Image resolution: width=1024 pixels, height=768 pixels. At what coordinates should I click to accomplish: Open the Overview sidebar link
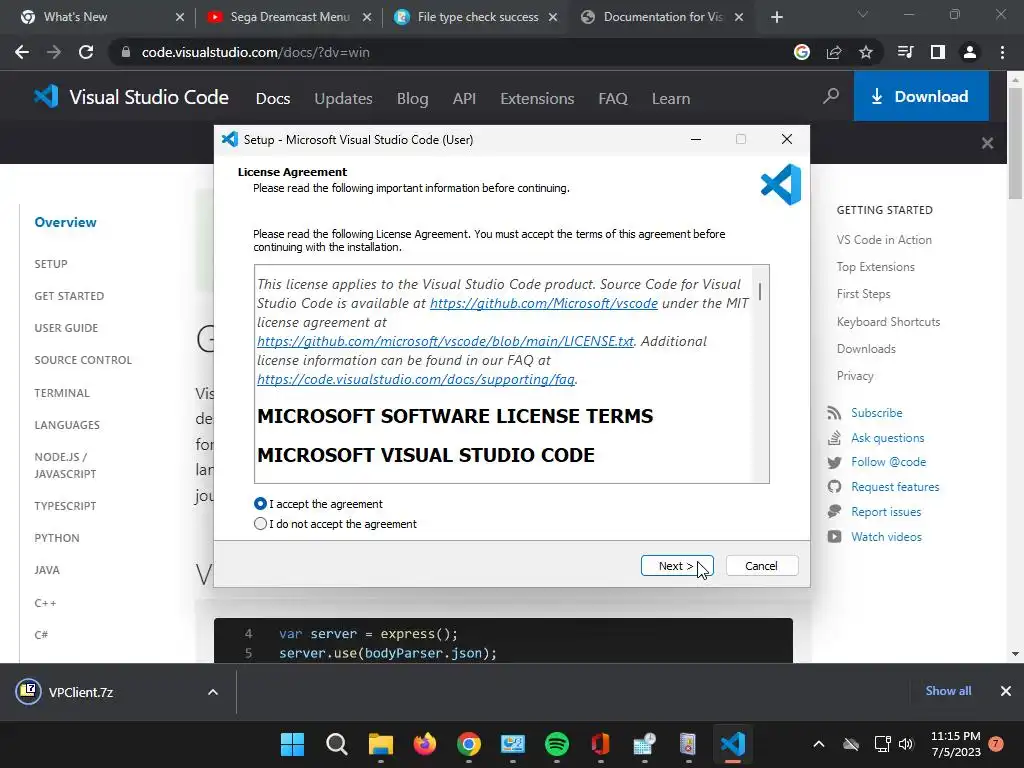65,222
